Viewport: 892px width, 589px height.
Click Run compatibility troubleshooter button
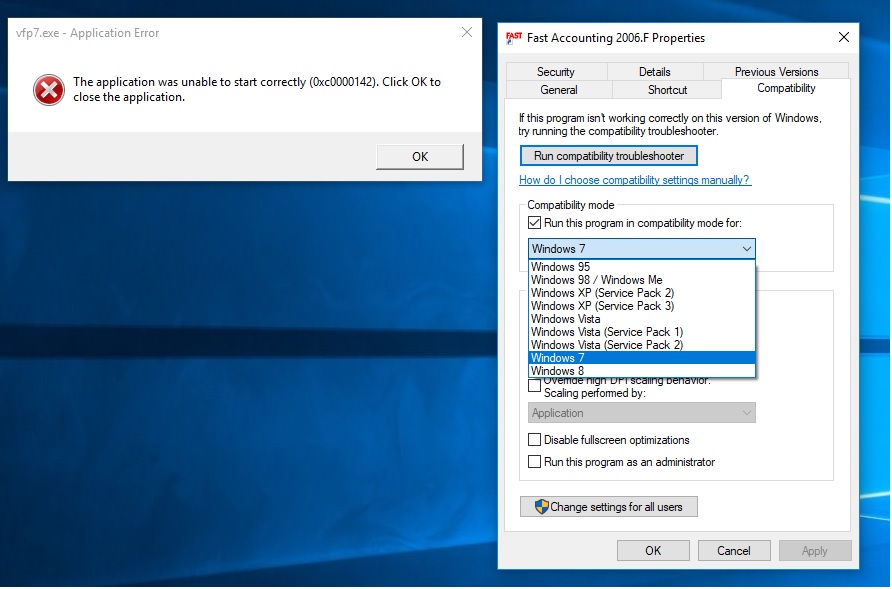(x=608, y=156)
